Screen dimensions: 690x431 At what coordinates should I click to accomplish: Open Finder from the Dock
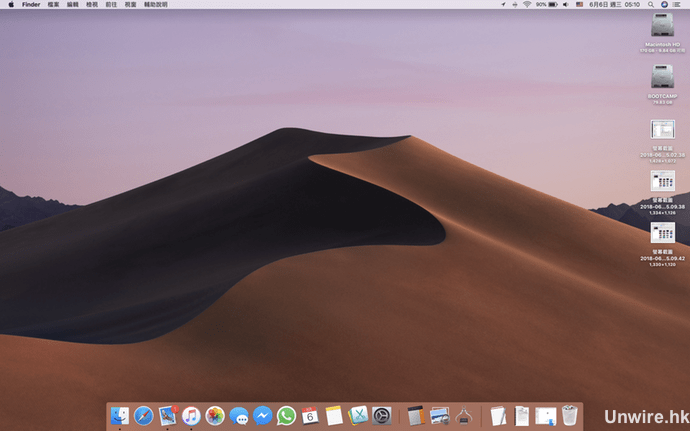point(120,416)
